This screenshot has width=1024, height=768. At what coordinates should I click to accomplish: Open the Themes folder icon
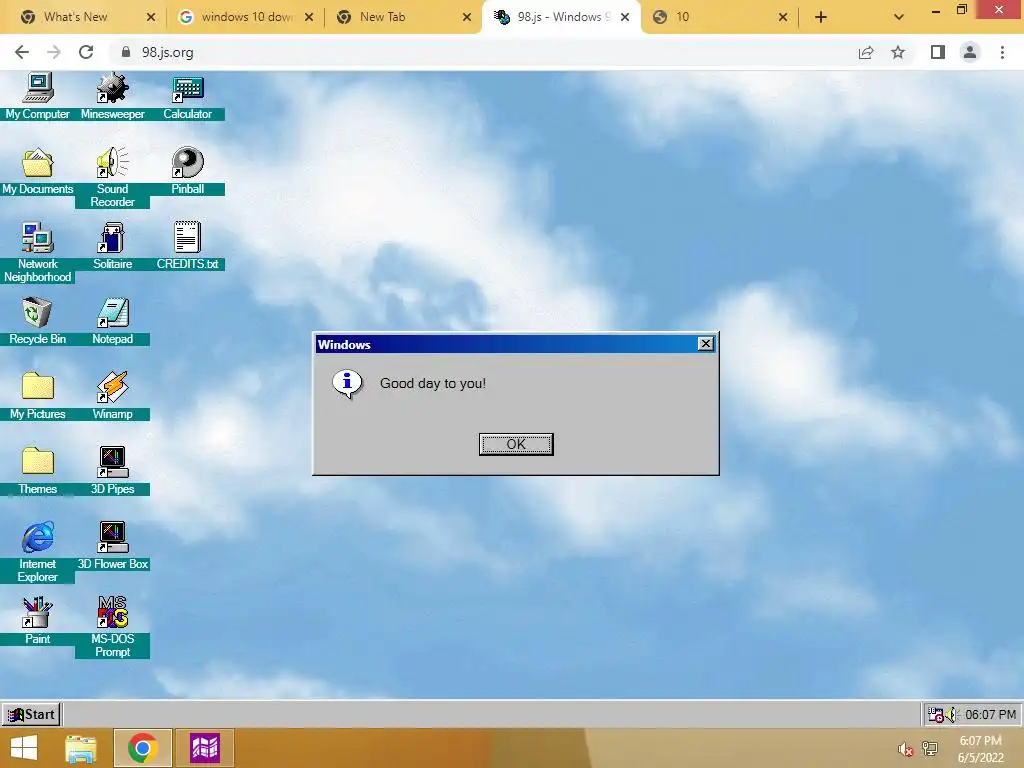pos(37,472)
